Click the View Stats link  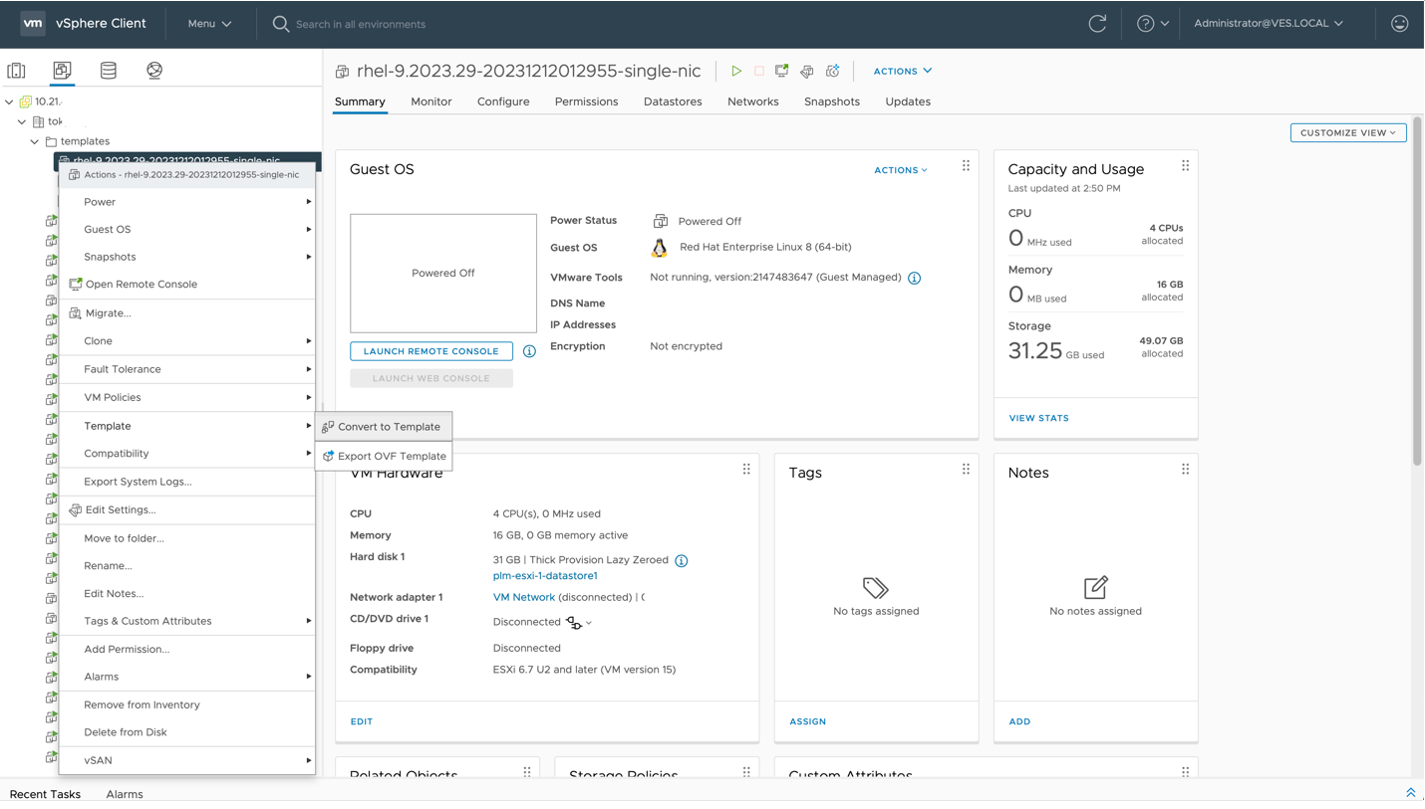click(1038, 418)
